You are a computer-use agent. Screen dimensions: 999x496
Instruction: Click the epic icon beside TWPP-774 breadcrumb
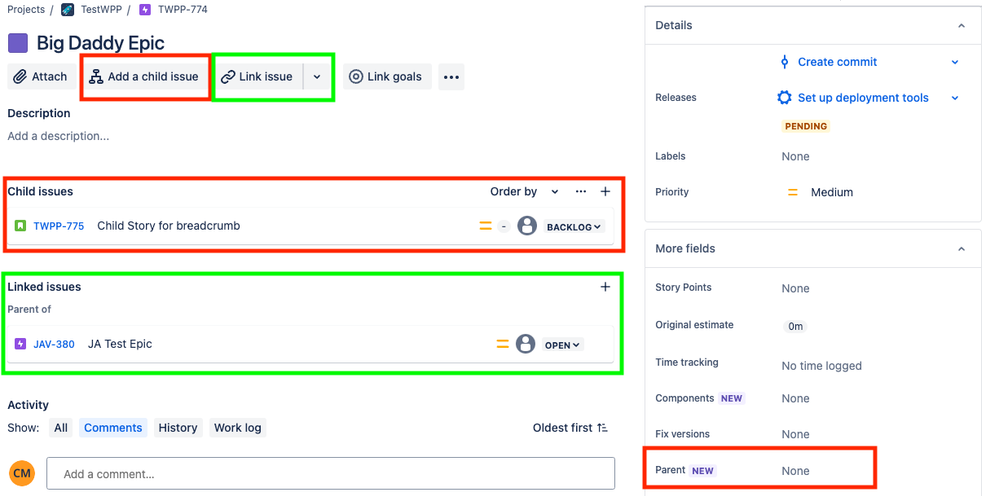click(145, 10)
